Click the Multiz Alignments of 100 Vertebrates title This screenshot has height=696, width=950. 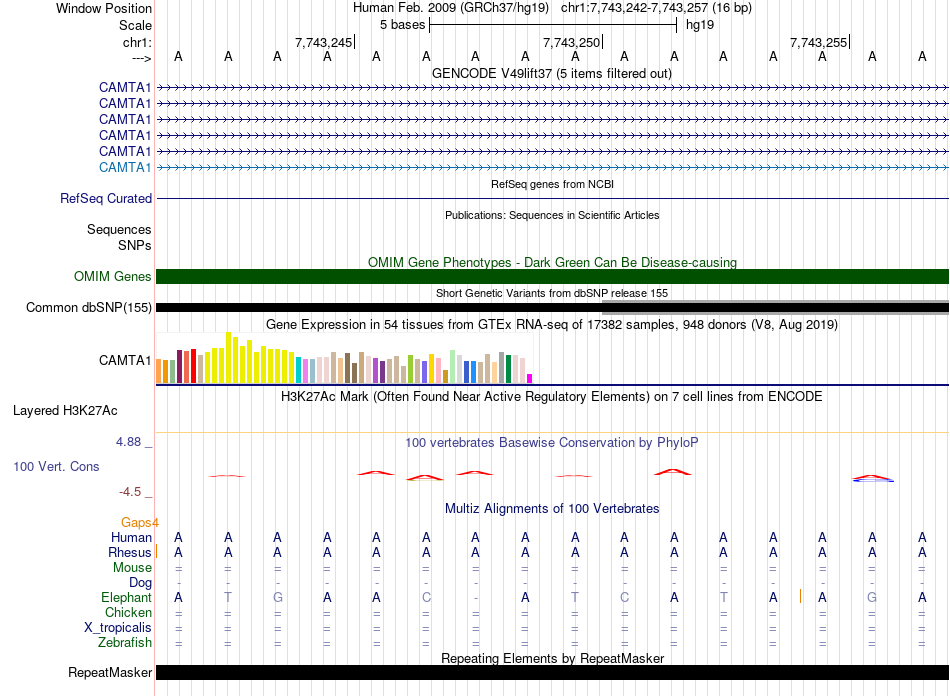[x=552, y=509]
